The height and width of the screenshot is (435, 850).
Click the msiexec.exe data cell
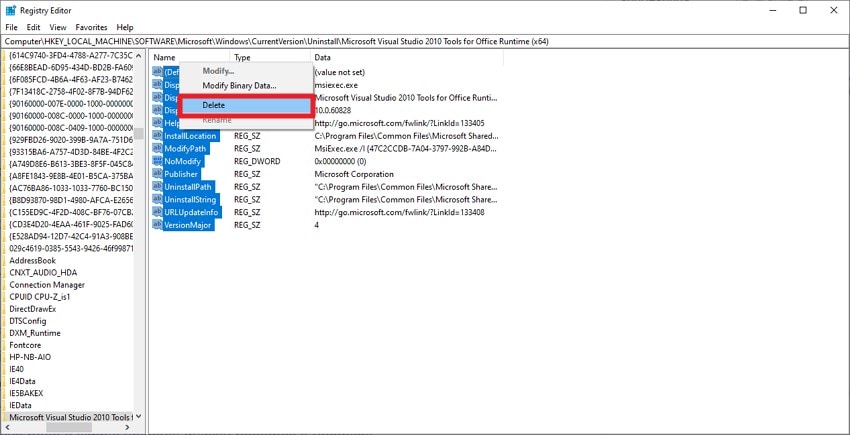[336, 85]
